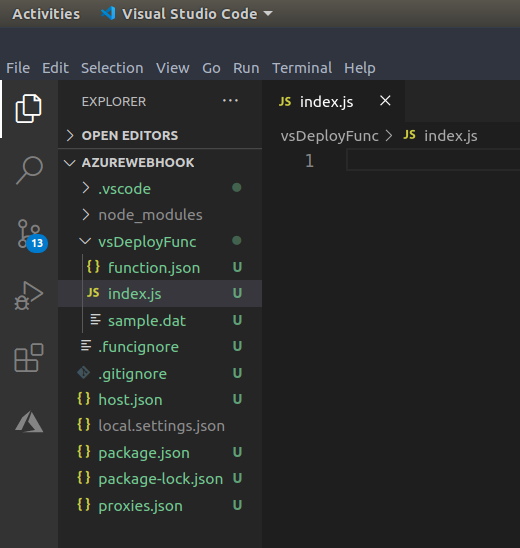Screen dimensions: 520x548
Task: Open Source Control with 13 changes
Action: pyautogui.click(x=31, y=235)
